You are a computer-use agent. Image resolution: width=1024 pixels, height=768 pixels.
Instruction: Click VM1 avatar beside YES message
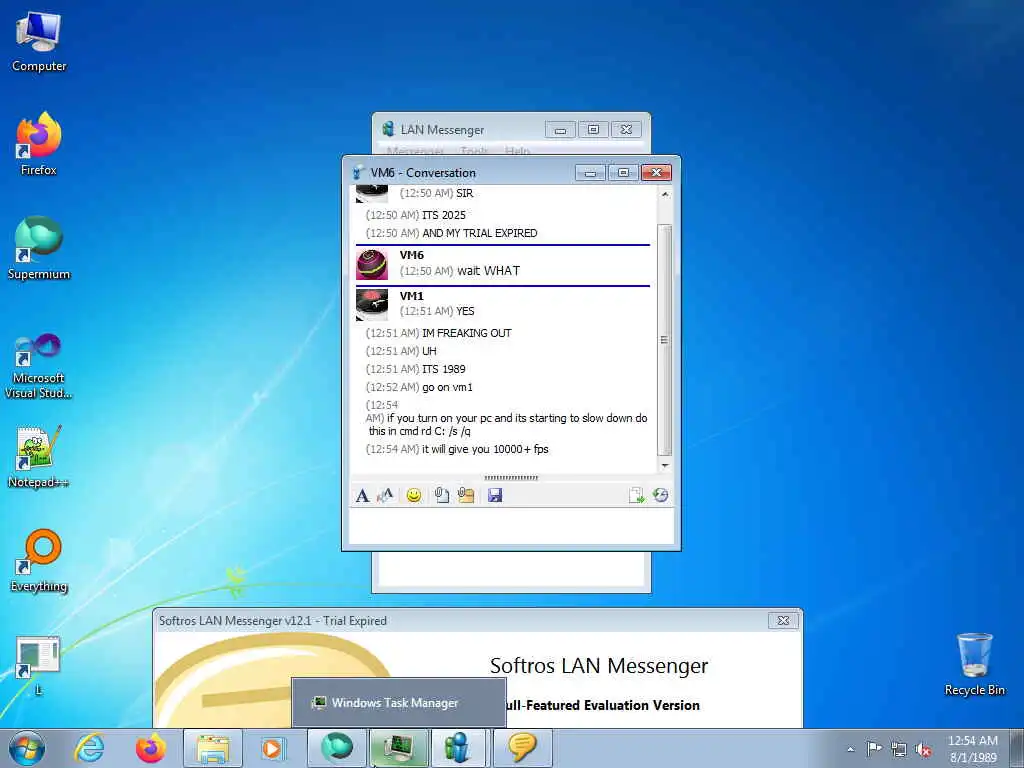pyautogui.click(x=372, y=304)
